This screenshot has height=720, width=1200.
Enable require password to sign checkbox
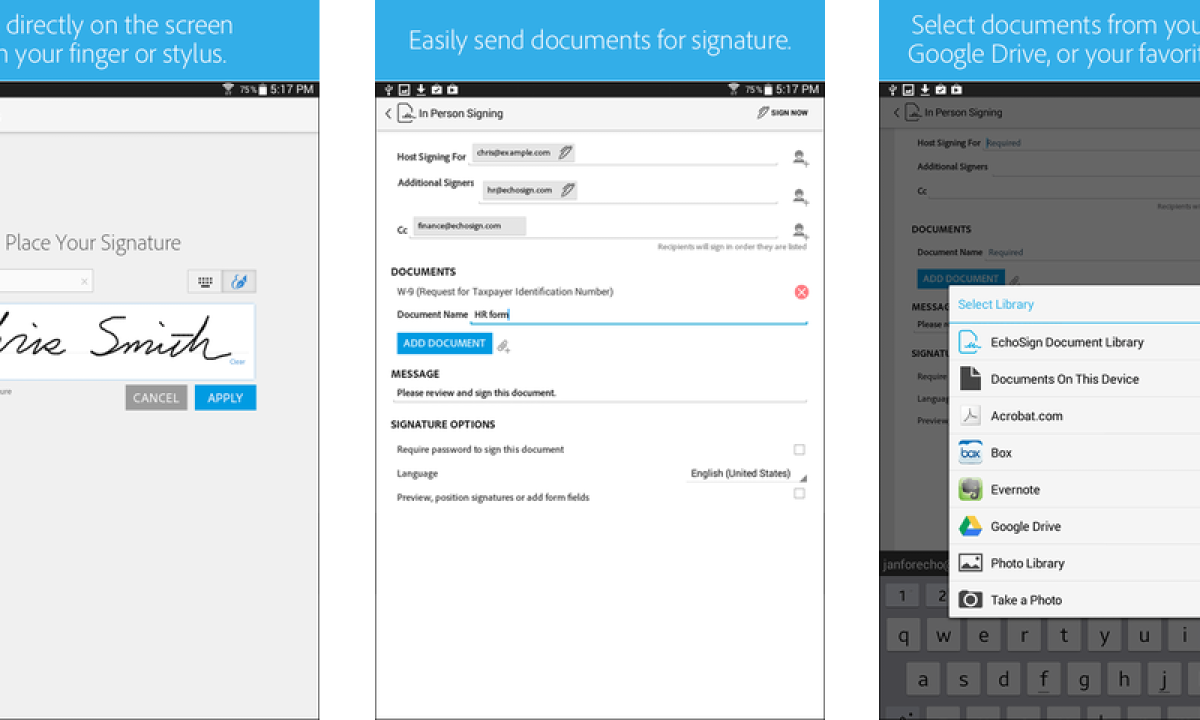click(x=799, y=450)
